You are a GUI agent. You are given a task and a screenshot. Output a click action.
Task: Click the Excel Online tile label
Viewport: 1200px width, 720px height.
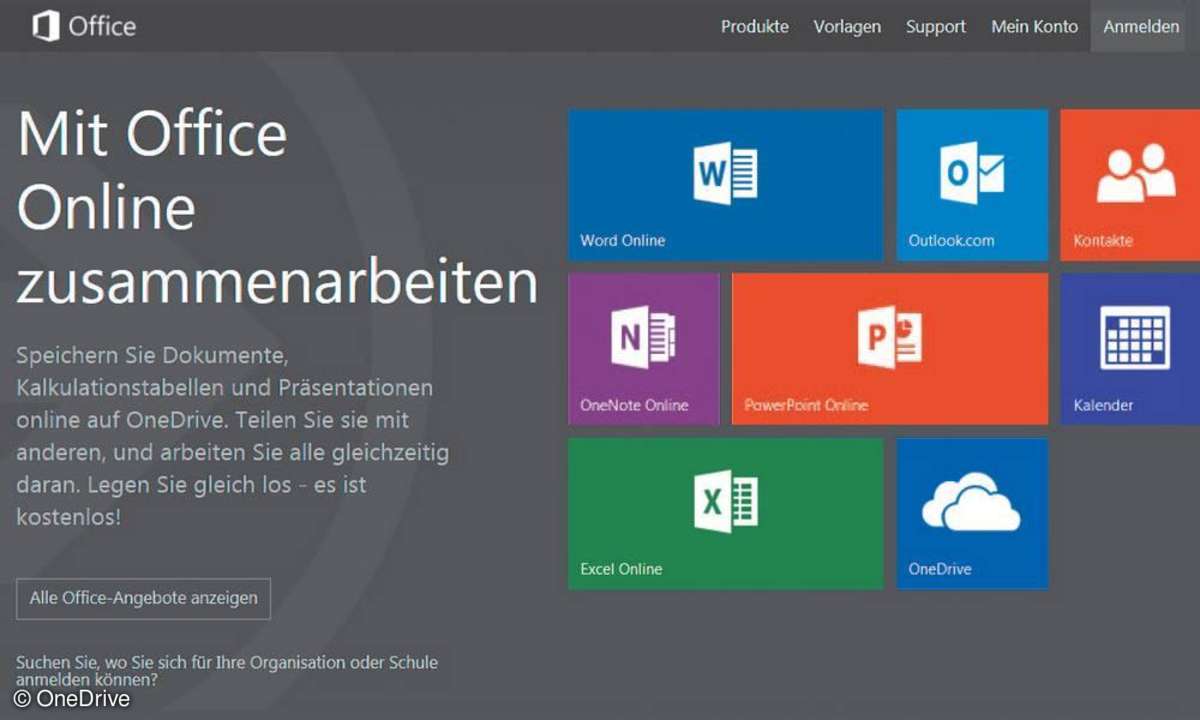(x=621, y=569)
